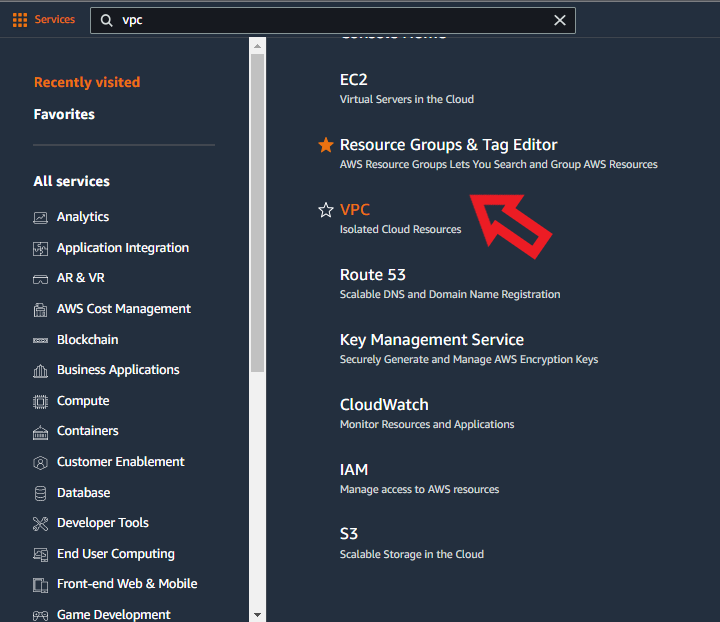Open the Recently visited section
720x622 pixels.
[x=87, y=82]
